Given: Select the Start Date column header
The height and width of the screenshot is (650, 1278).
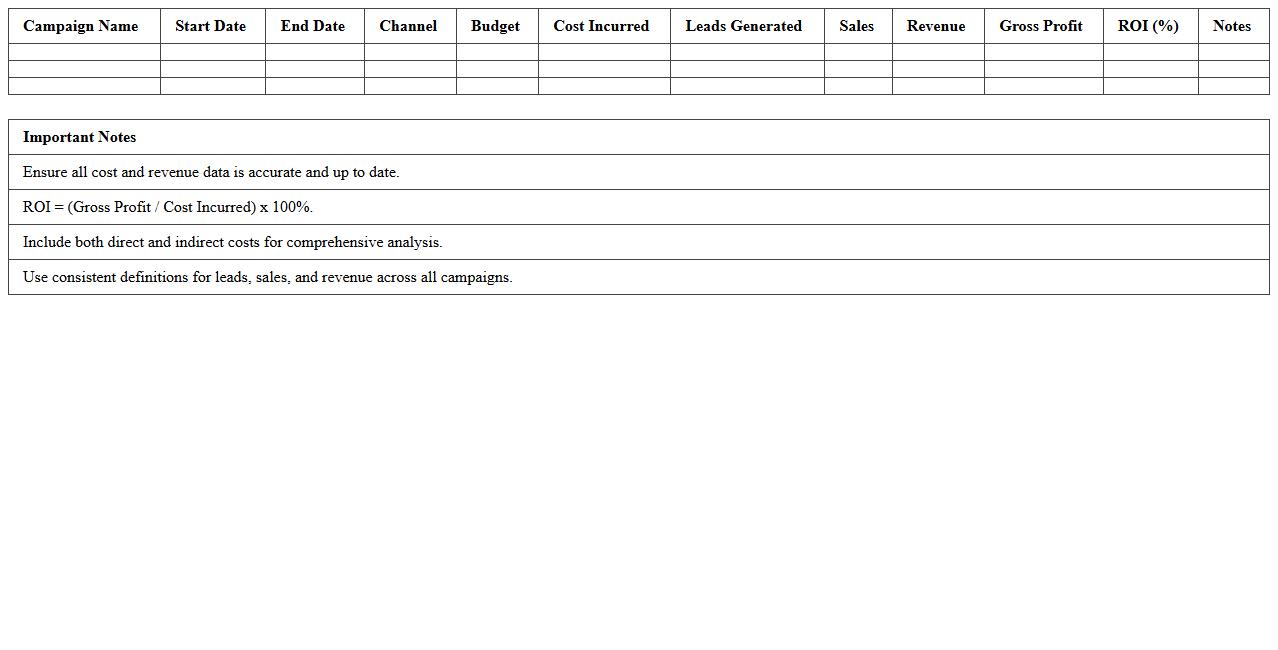Looking at the screenshot, I should coord(210,26).
